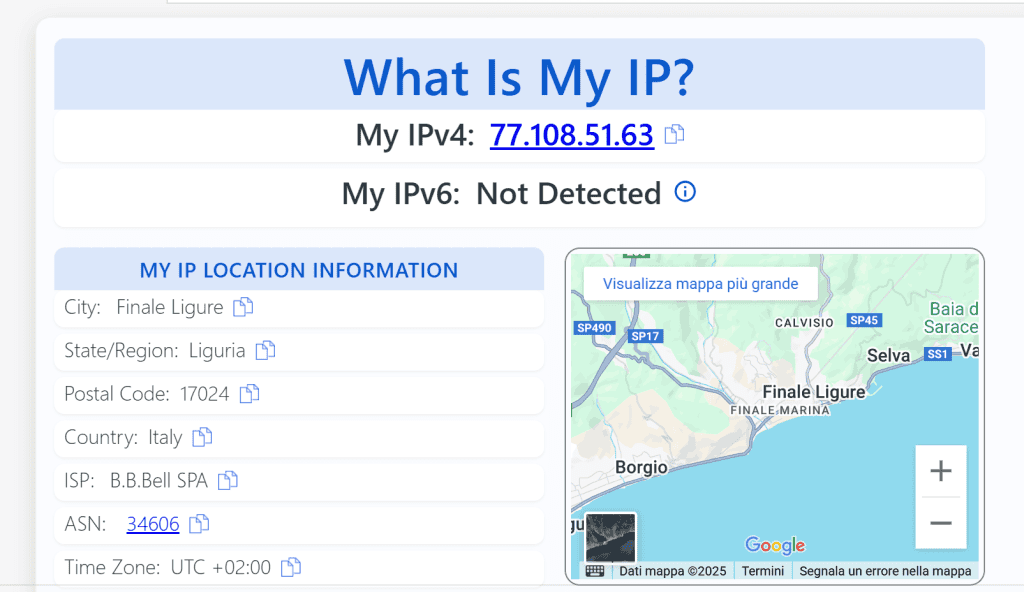
Task: Zoom in on the map
Action: [940, 471]
